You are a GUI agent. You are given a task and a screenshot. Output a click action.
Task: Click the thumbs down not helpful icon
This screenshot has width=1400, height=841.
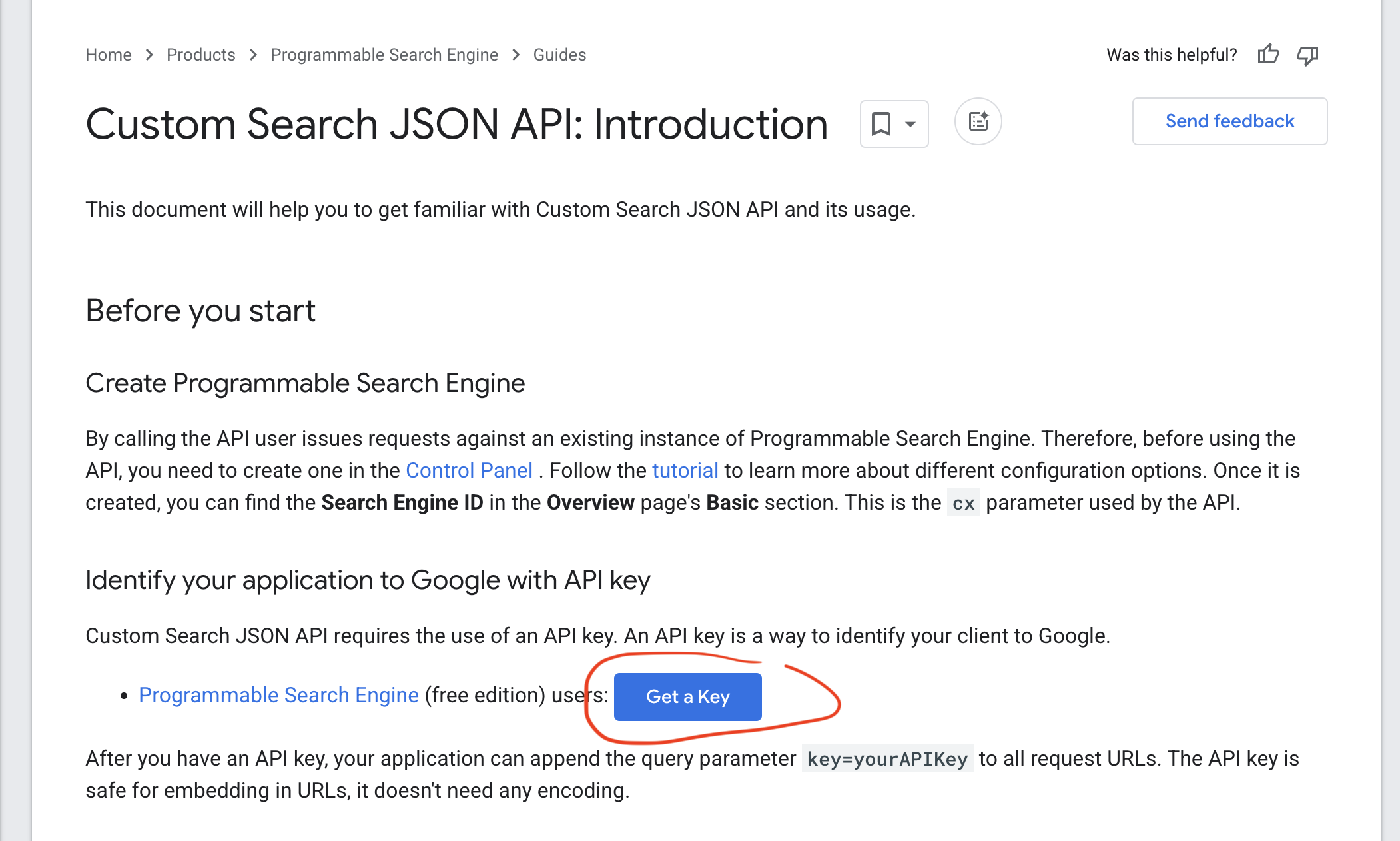pyautogui.click(x=1307, y=55)
